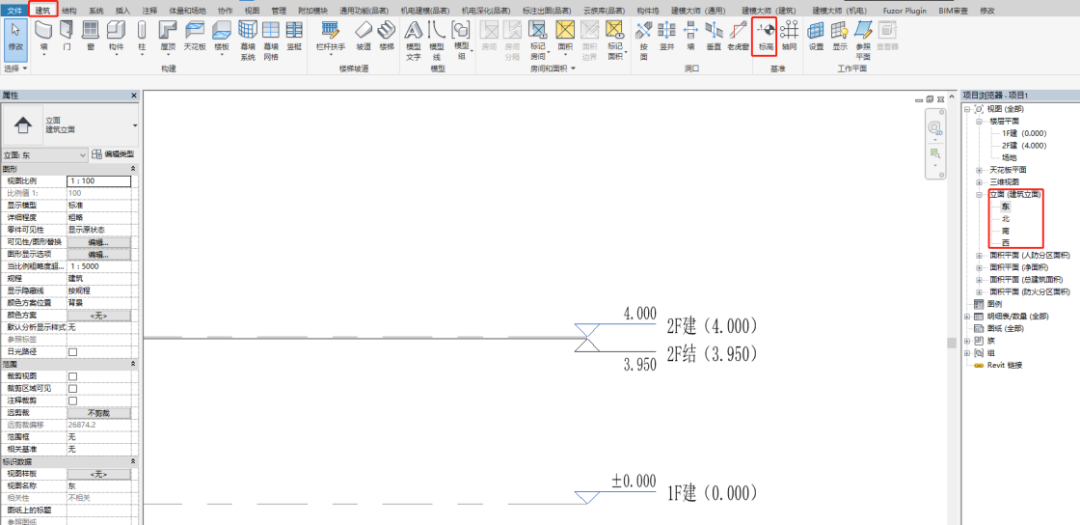Open the 文件 (File) menu

15,11
